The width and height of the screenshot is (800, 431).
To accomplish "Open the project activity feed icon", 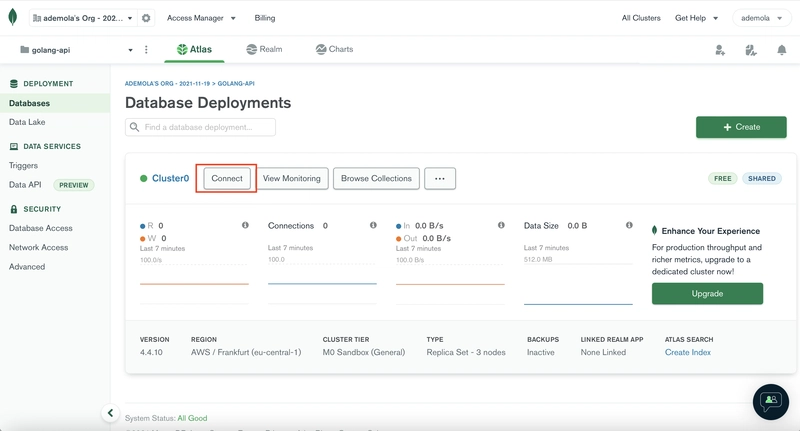I will click(x=751, y=50).
